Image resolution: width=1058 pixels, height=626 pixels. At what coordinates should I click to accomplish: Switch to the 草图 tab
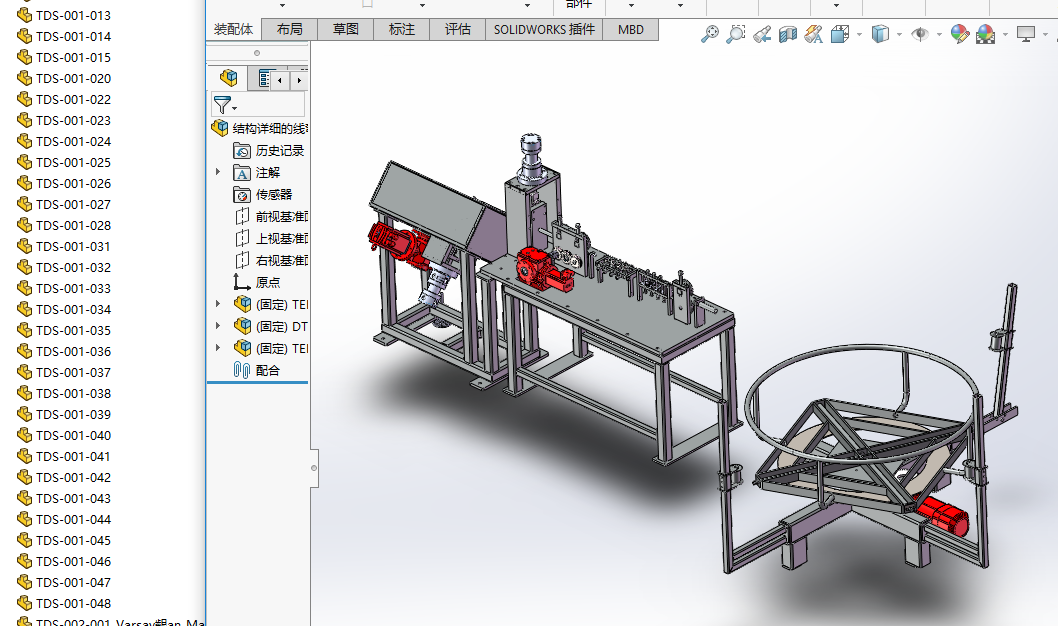(345, 29)
